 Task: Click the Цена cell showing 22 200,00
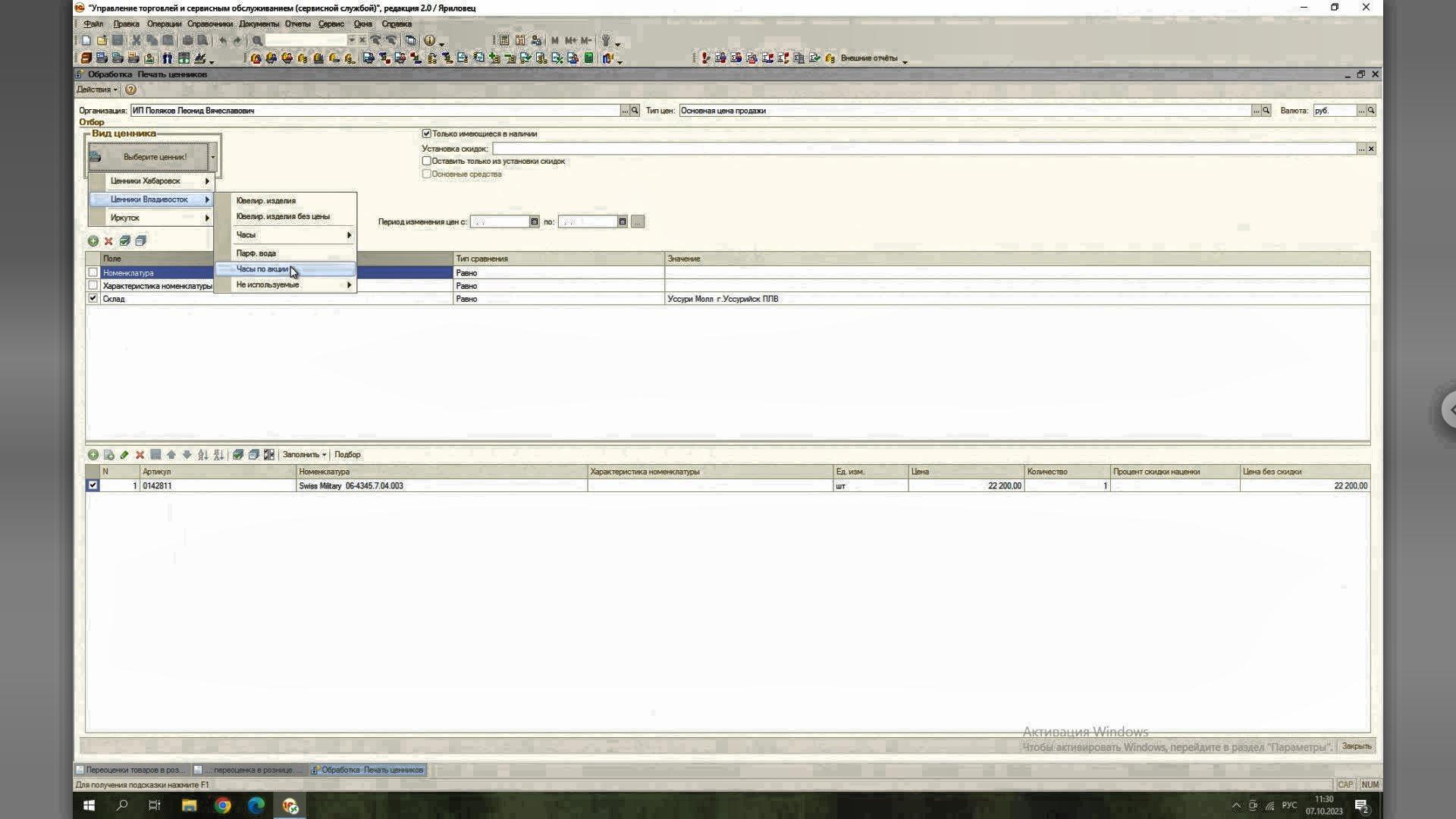coord(966,486)
